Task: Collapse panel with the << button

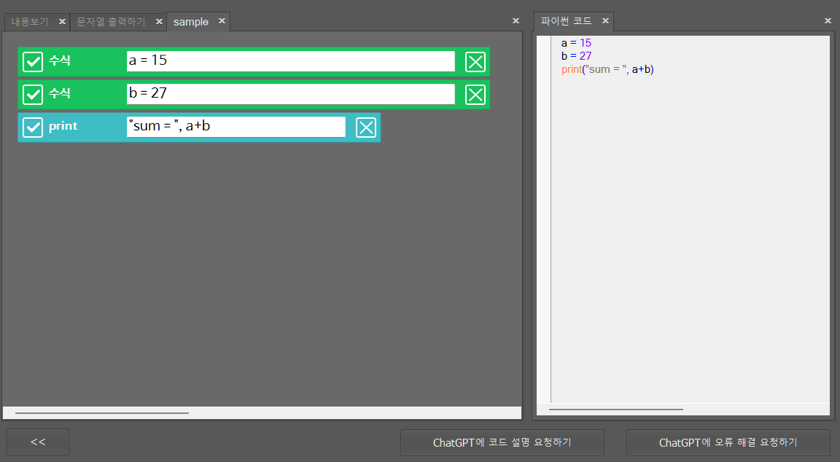Action: click(38, 442)
